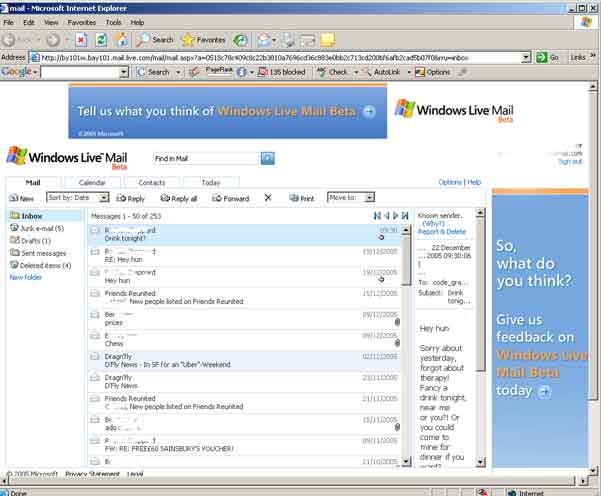Click the message list scroll down arrow

click(x=406, y=461)
